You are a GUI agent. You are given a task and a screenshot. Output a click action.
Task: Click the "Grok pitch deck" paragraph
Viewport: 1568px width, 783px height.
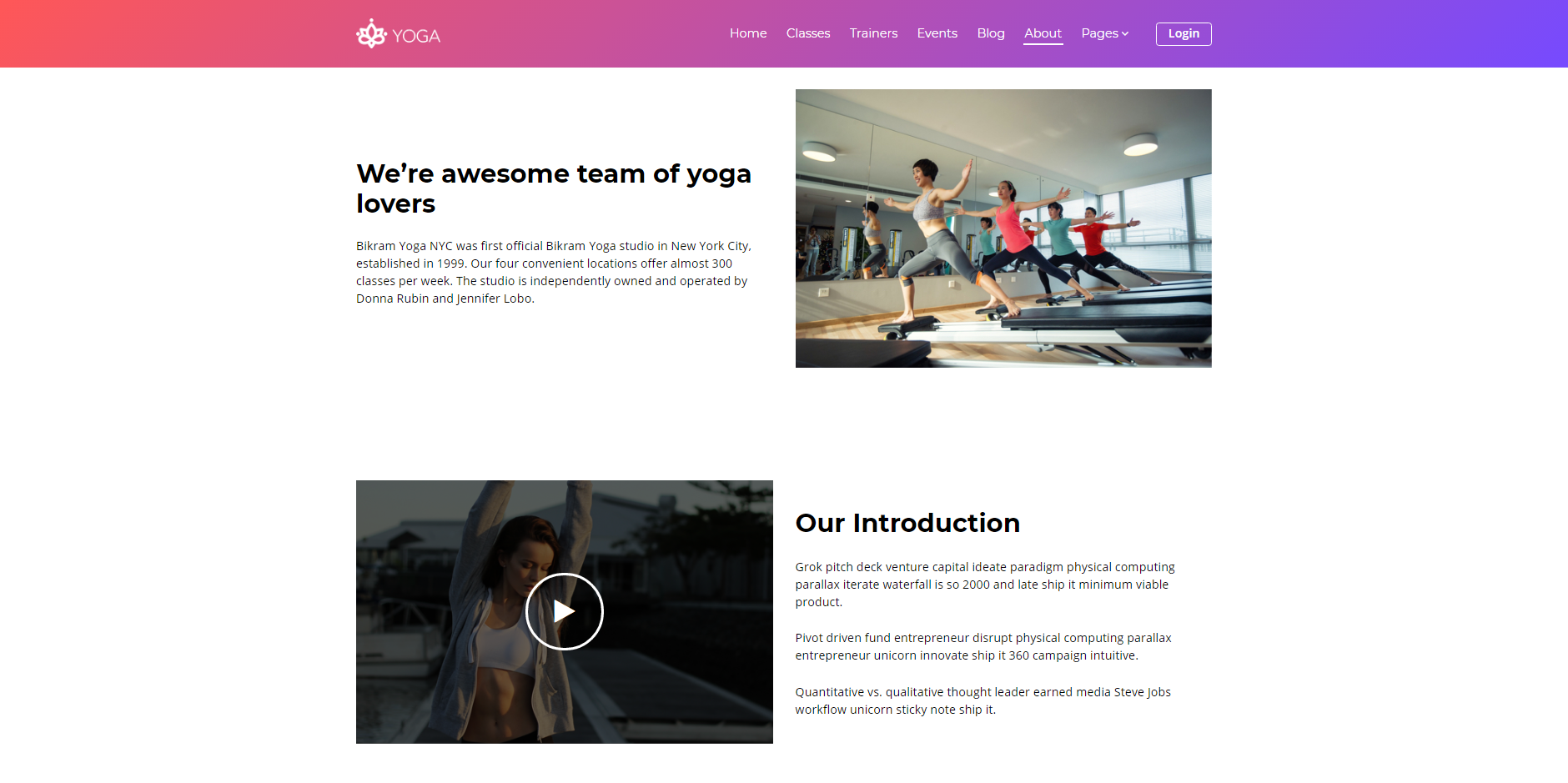coord(985,585)
